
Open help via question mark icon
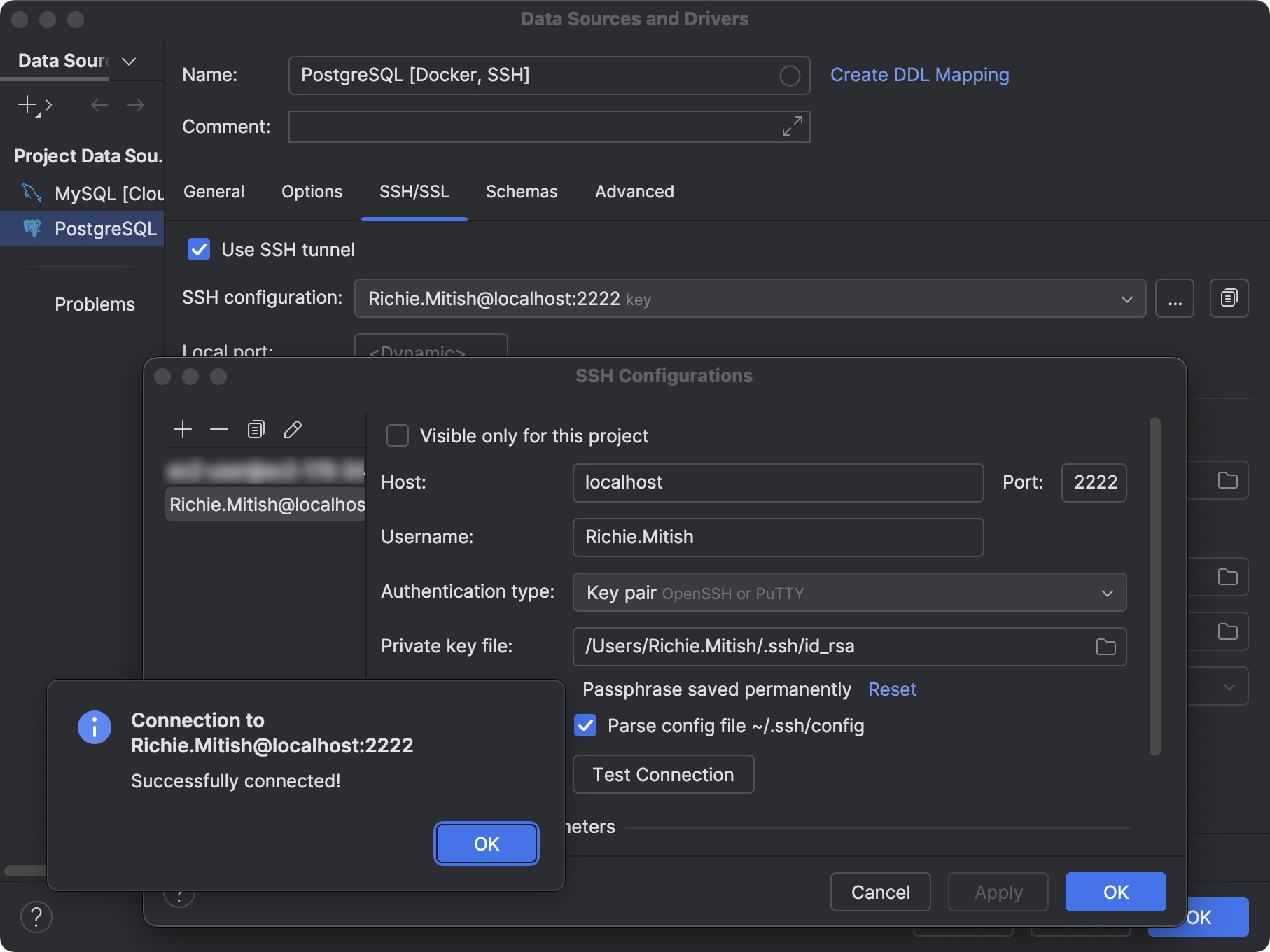tap(36, 917)
